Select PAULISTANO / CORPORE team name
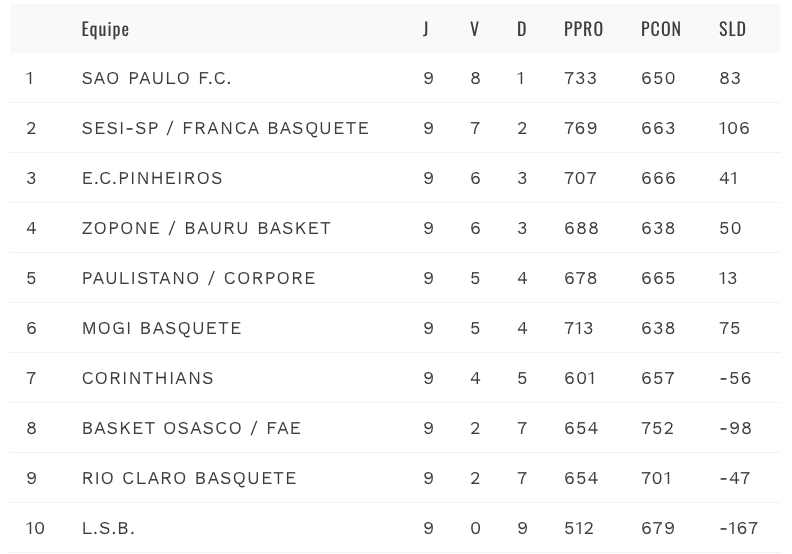This screenshot has width=792, height=554. coord(199,278)
